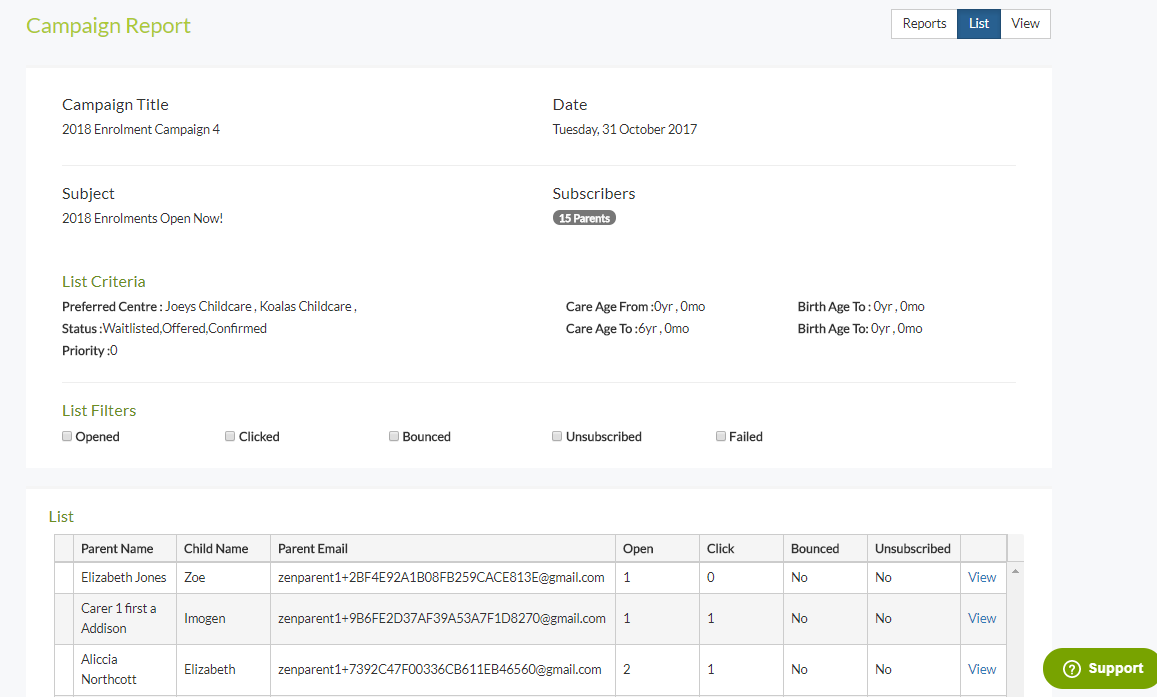Click the Carer 1 first a Addison cell
Viewport: 1157px width, 697px height.
[124, 618]
